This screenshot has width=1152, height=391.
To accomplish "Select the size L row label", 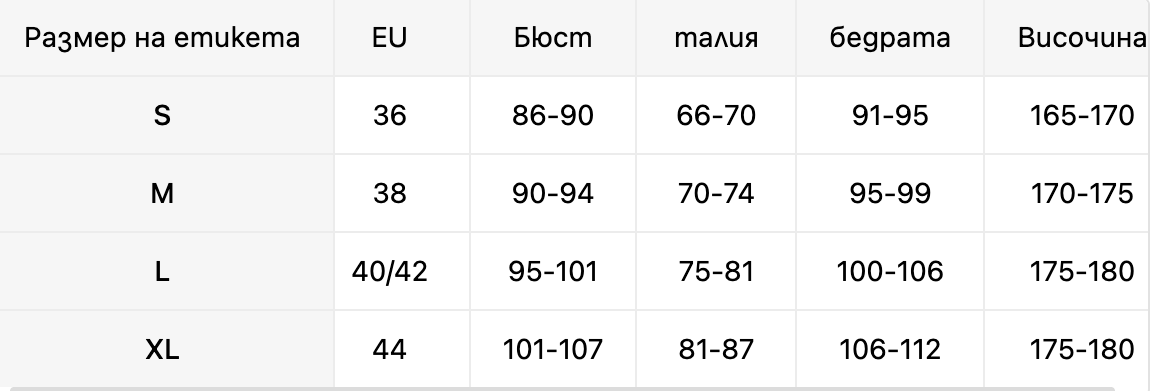I will tap(162, 272).
